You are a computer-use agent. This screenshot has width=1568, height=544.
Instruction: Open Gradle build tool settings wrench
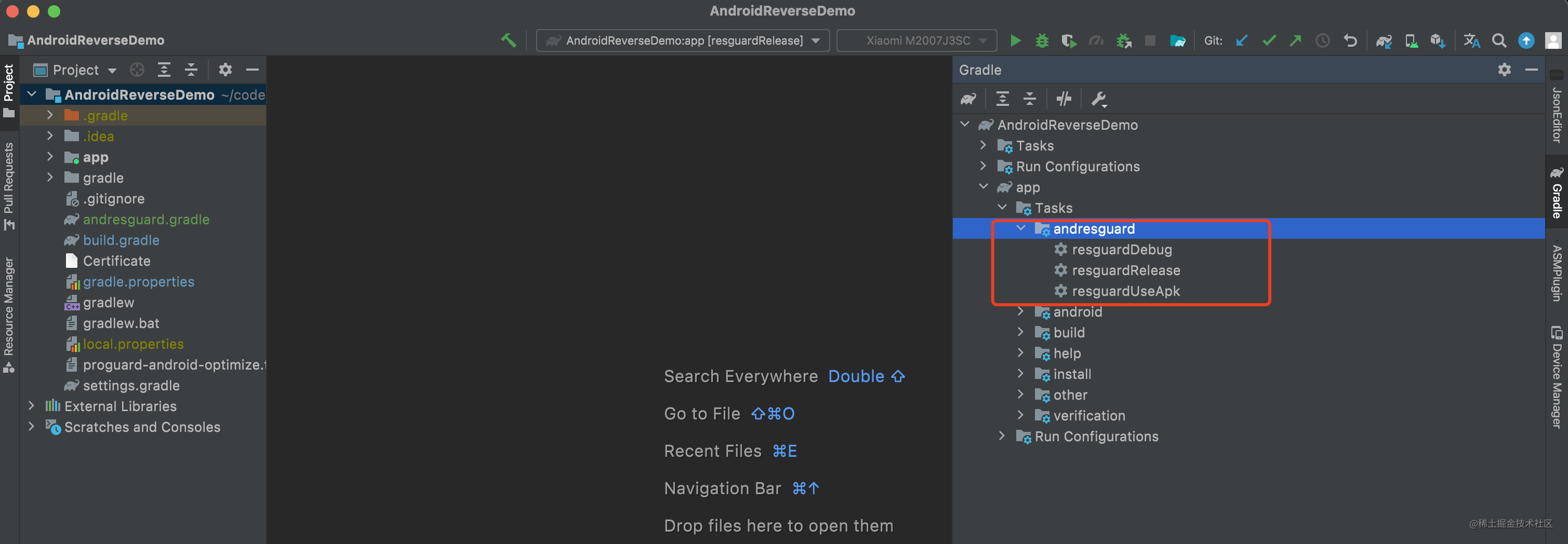point(1099,99)
